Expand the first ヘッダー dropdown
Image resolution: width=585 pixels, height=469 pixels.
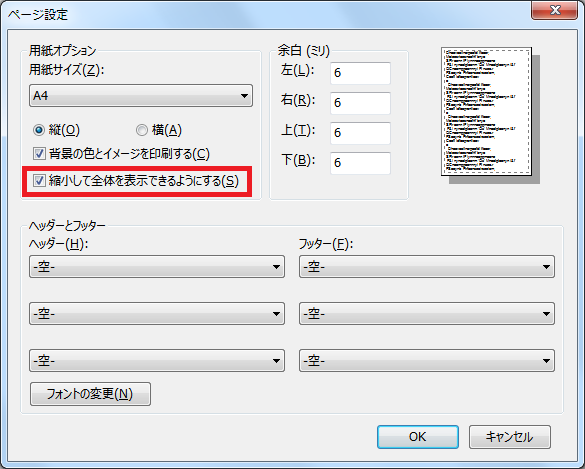157,267
